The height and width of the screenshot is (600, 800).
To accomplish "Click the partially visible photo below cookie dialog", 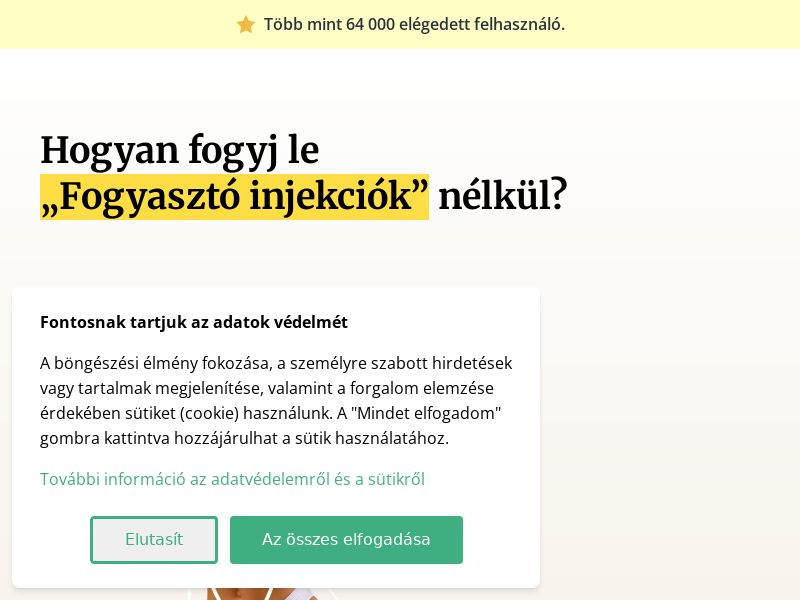I will (x=270, y=594).
